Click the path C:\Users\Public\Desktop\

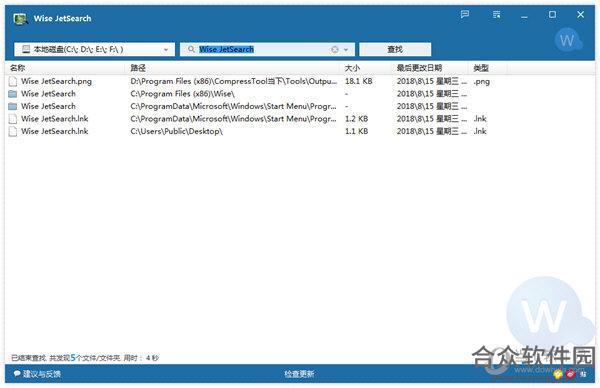point(176,131)
